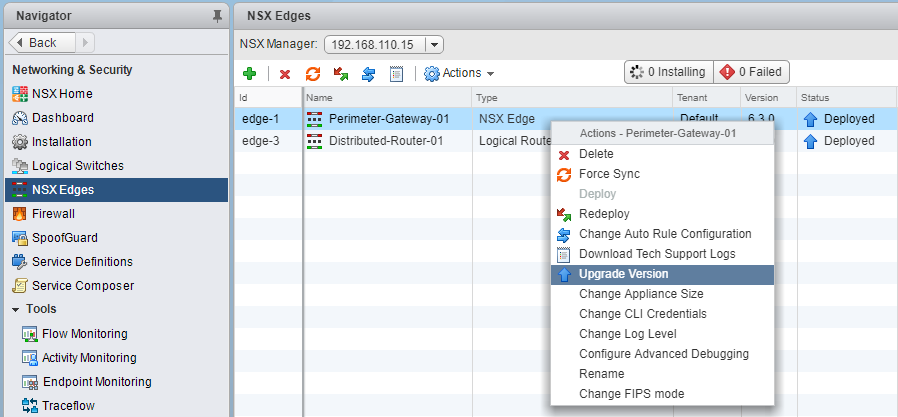The height and width of the screenshot is (417, 898).
Task: Click the Firewall flame icon
Action: pyautogui.click(x=19, y=214)
